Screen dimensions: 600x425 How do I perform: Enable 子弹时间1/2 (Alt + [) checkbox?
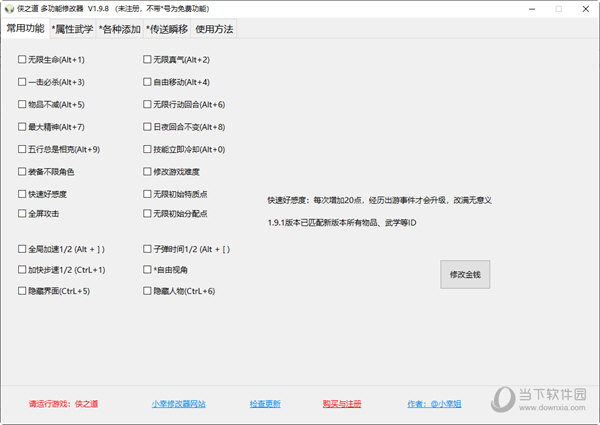(147, 249)
